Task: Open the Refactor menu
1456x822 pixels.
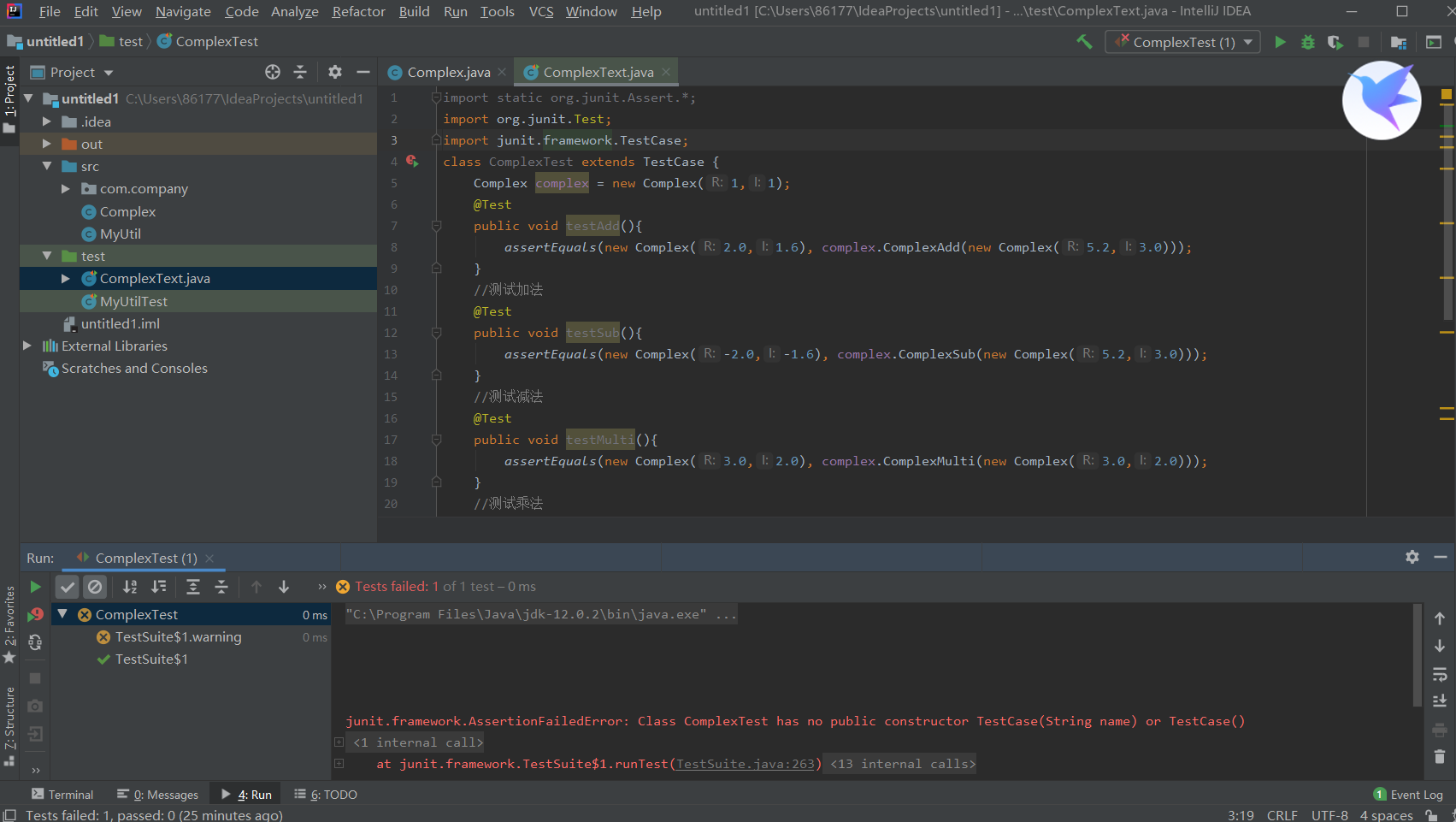Action: pyautogui.click(x=358, y=11)
